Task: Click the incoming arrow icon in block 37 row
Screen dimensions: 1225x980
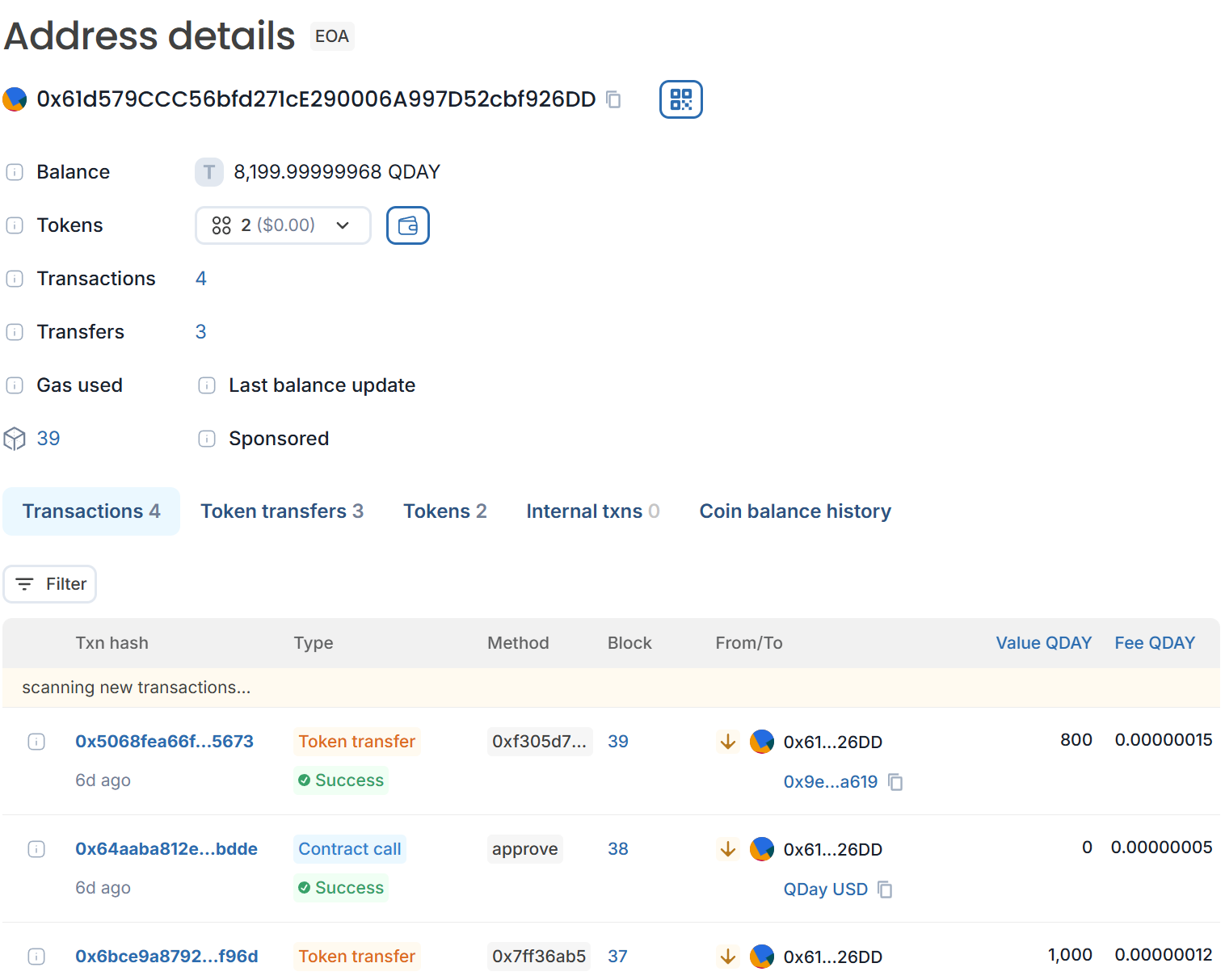Action: [728, 957]
